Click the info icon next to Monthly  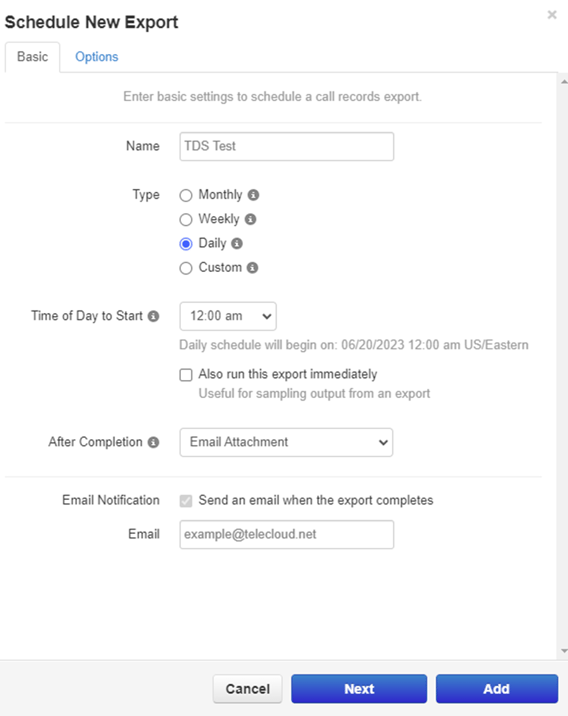click(253, 195)
